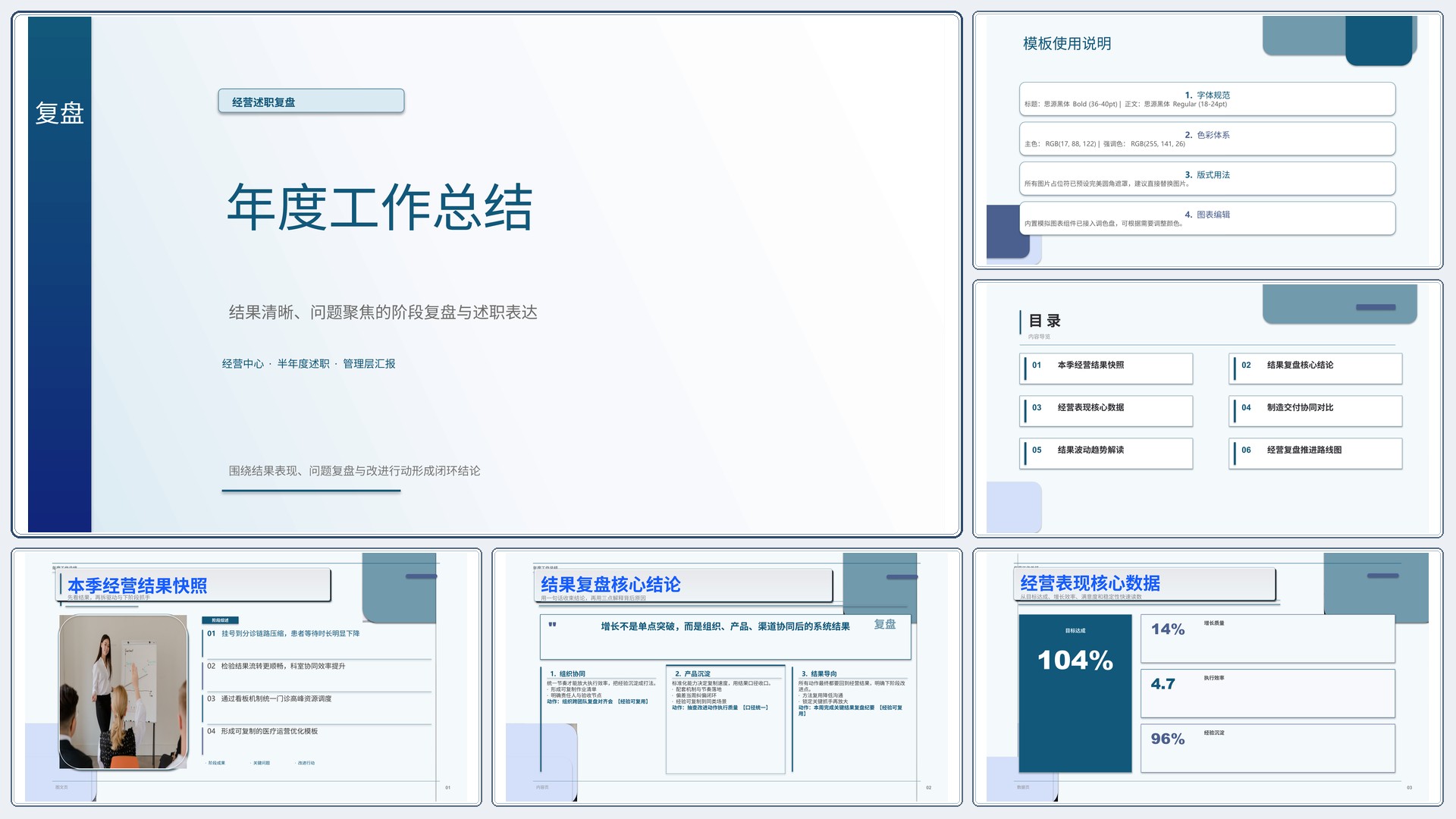The image size is (1456, 819).
Task: Click the 年度工作总结 main title
Action: (x=380, y=207)
